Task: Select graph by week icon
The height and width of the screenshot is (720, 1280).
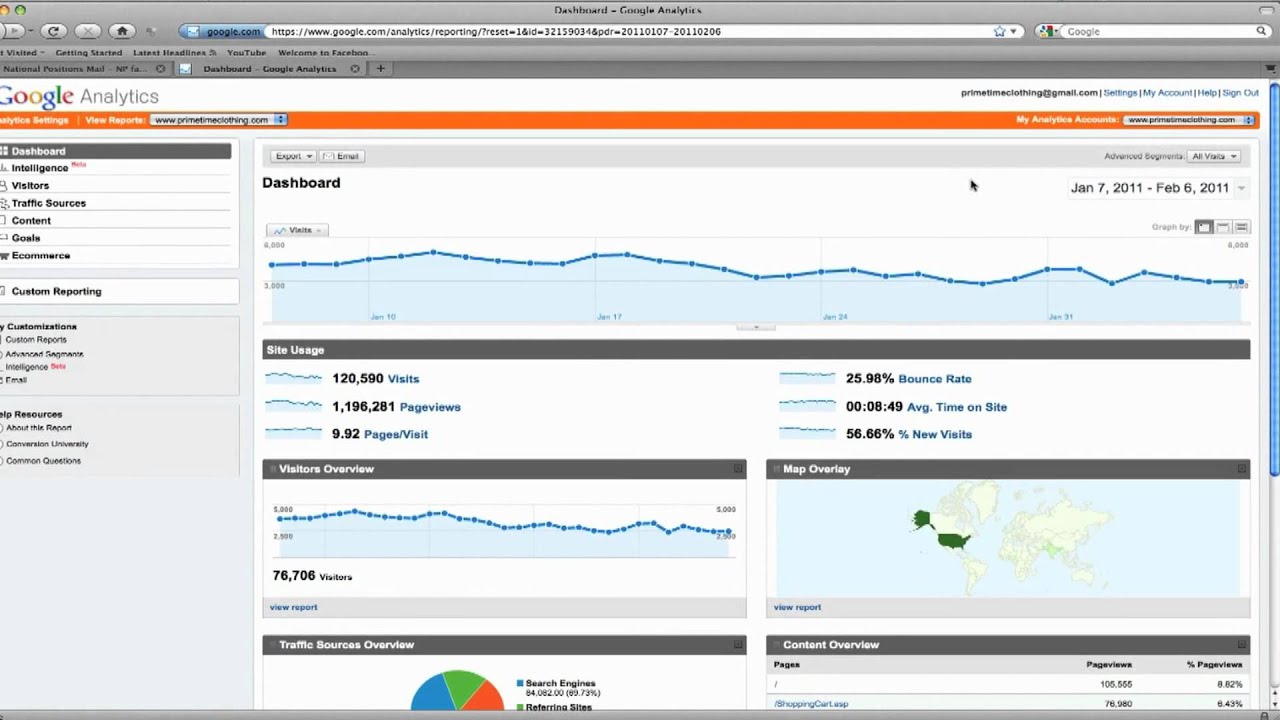Action: coord(1223,227)
